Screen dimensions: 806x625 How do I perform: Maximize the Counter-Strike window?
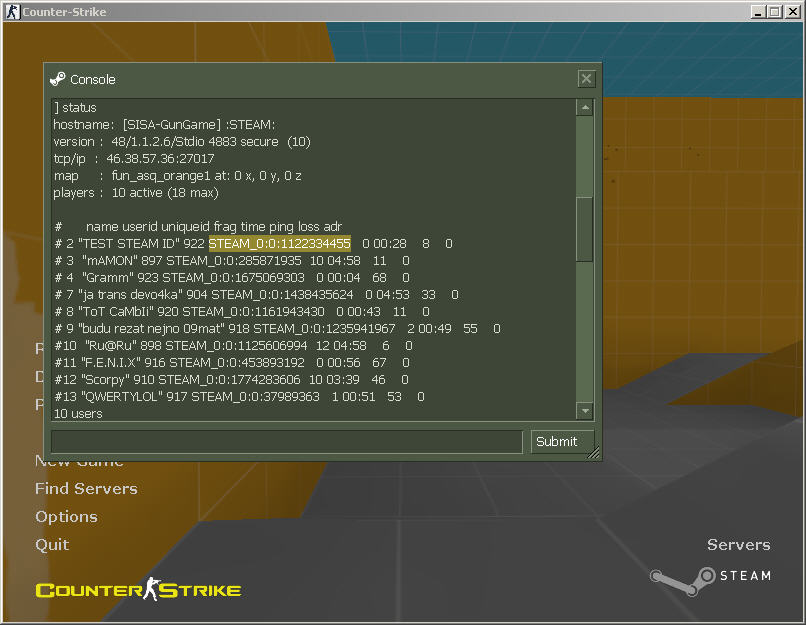pyautogui.click(x=775, y=12)
